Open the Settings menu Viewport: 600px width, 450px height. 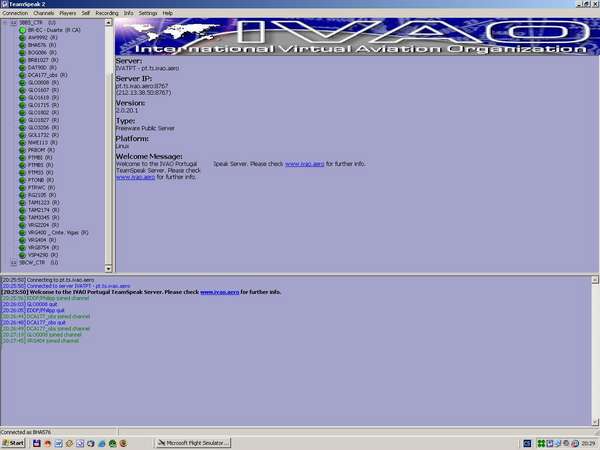(147, 13)
